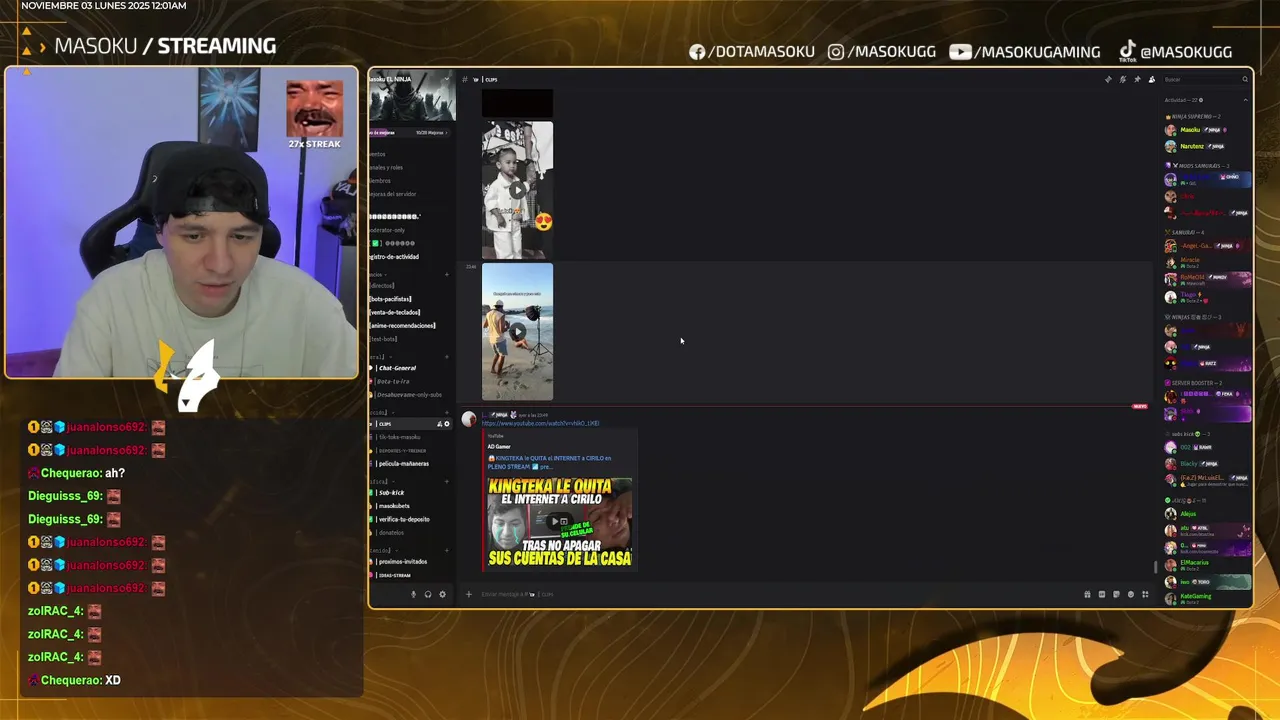Open the Chat-General channel
The height and width of the screenshot is (720, 1280).
(396, 368)
